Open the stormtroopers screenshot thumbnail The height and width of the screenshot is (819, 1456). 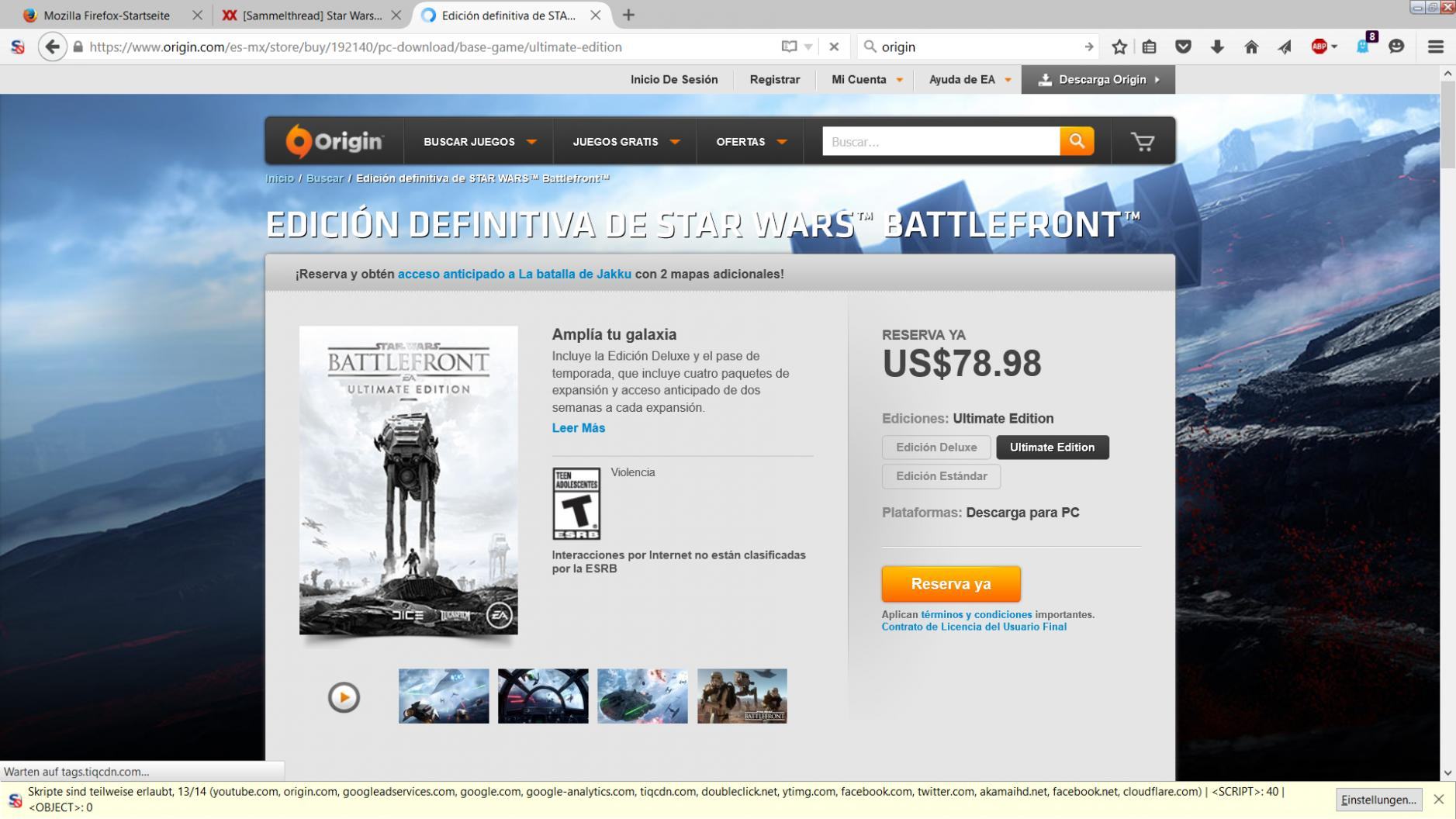742,696
